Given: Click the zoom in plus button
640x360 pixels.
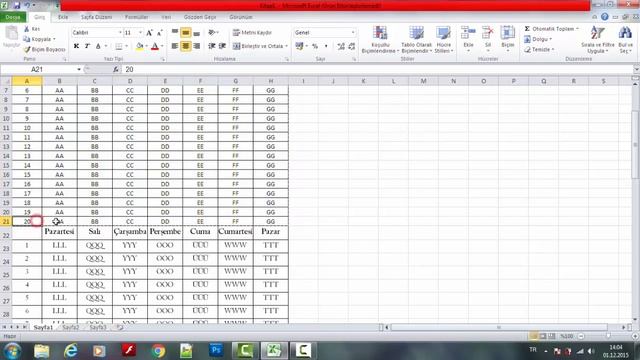Looking at the screenshot, I should pyautogui.click(x=635, y=336).
